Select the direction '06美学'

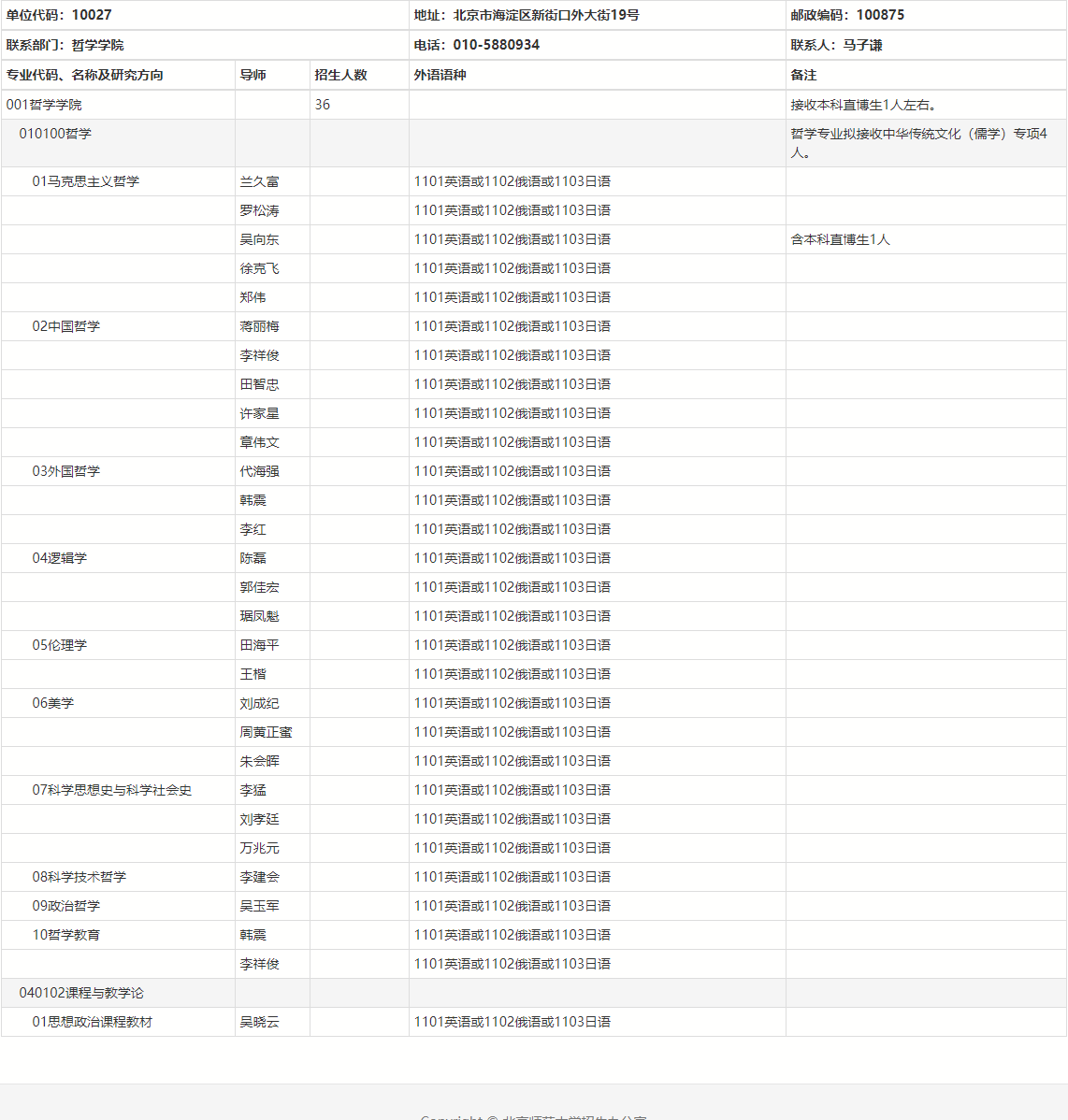53,703
